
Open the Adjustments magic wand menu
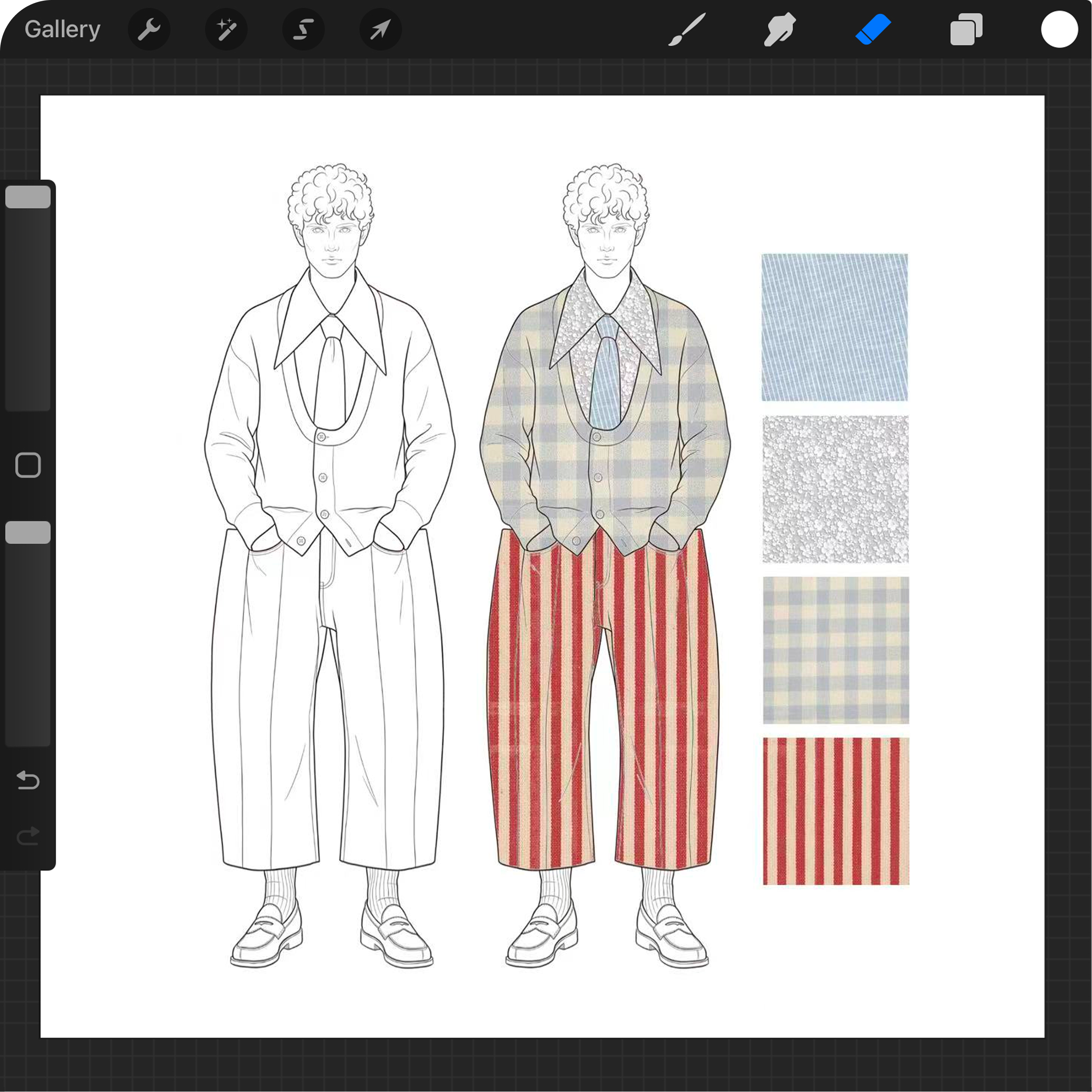[226, 29]
